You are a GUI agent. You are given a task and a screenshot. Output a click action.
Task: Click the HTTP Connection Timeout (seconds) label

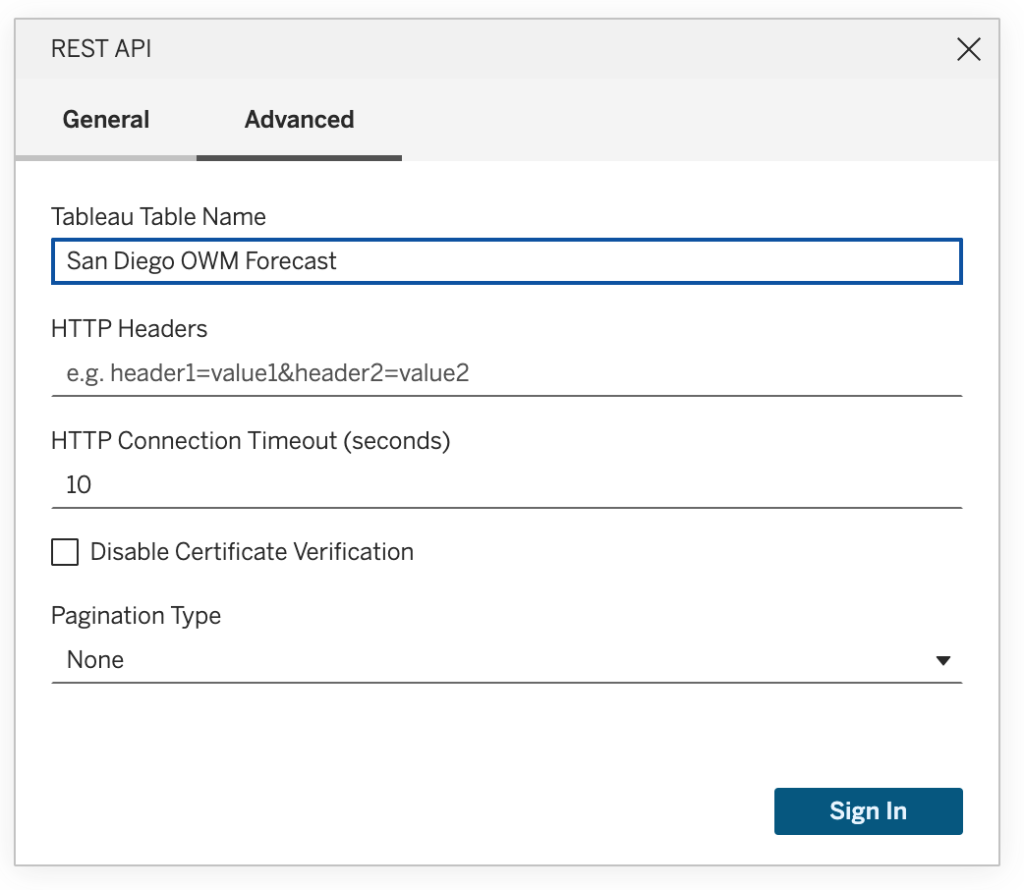(x=250, y=441)
